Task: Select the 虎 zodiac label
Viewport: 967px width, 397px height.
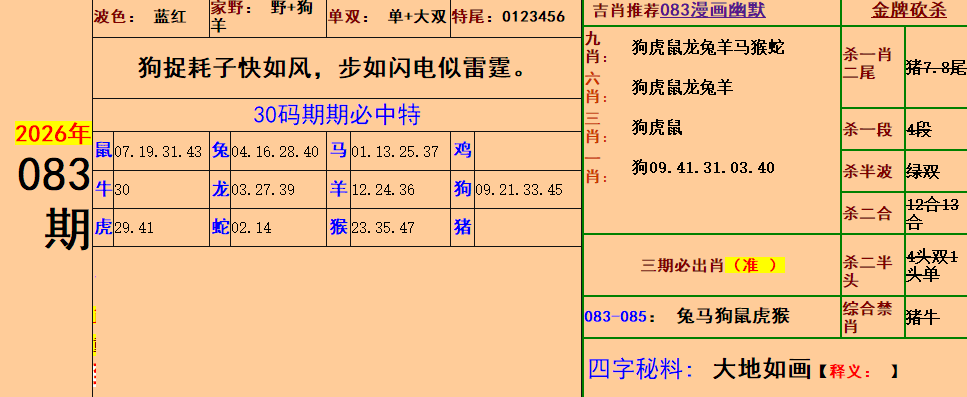Action: point(103,227)
